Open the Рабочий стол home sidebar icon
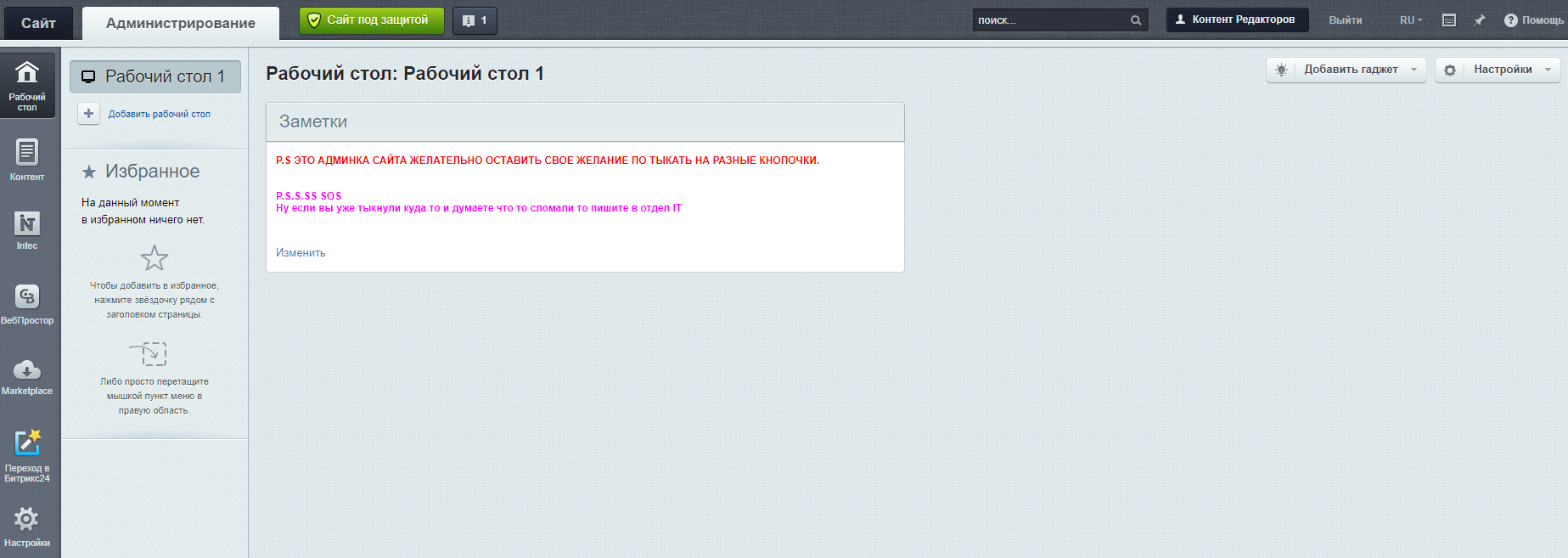 [x=27, y=85]
